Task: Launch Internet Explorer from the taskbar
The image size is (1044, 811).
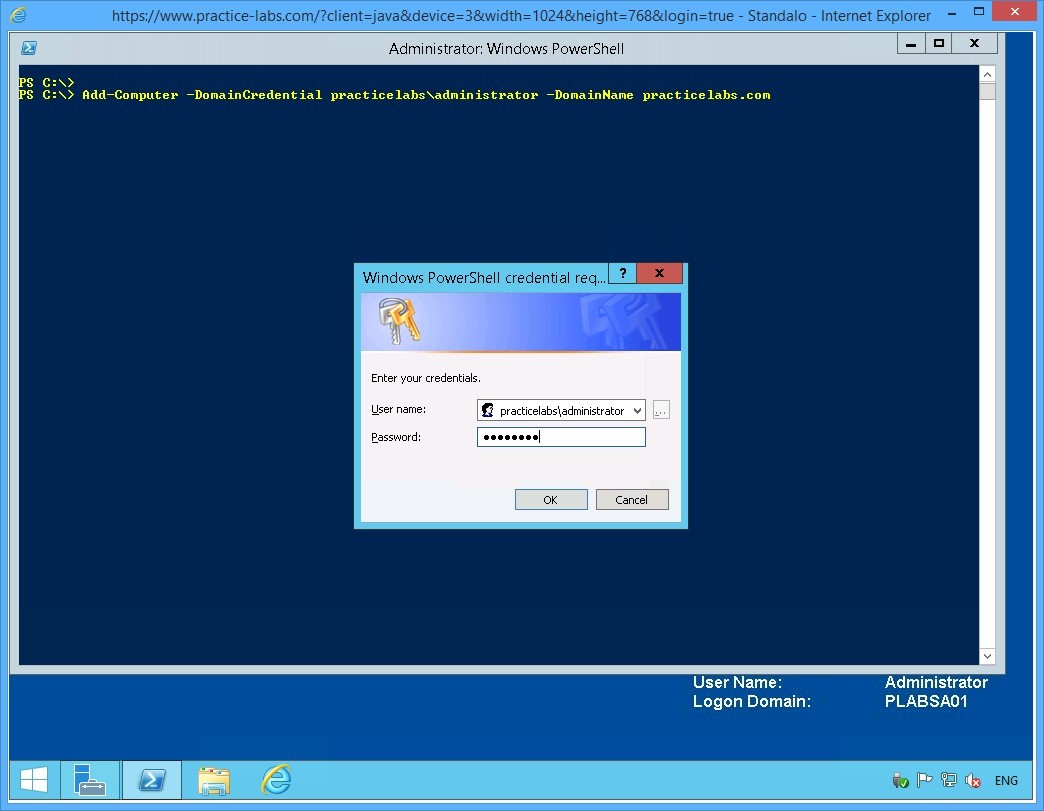Action: coord(276,780)
